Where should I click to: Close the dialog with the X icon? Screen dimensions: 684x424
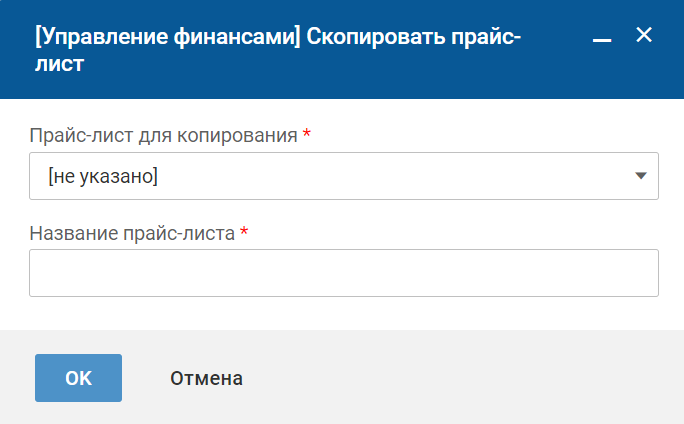point(644,35)
